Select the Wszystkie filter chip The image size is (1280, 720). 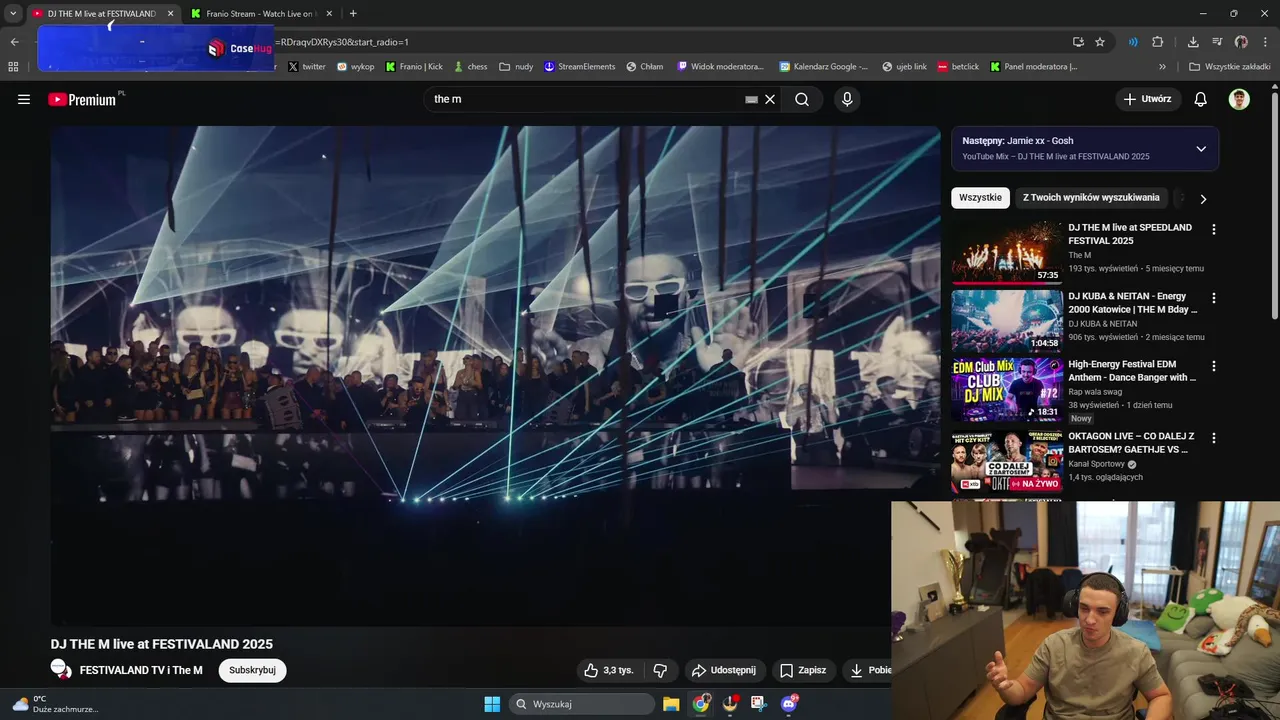click(980, 198)
